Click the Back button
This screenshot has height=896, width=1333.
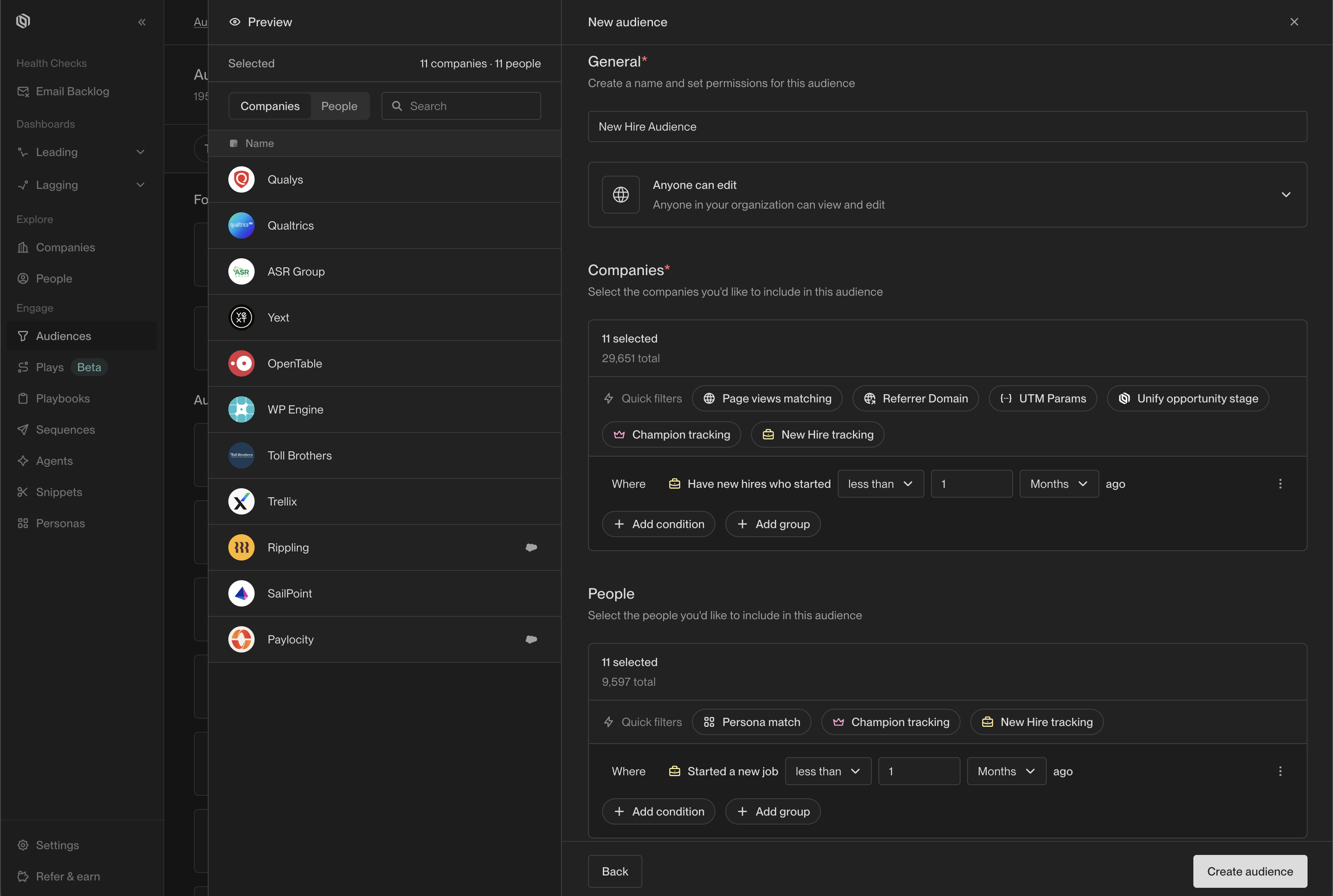coord(615,871)
